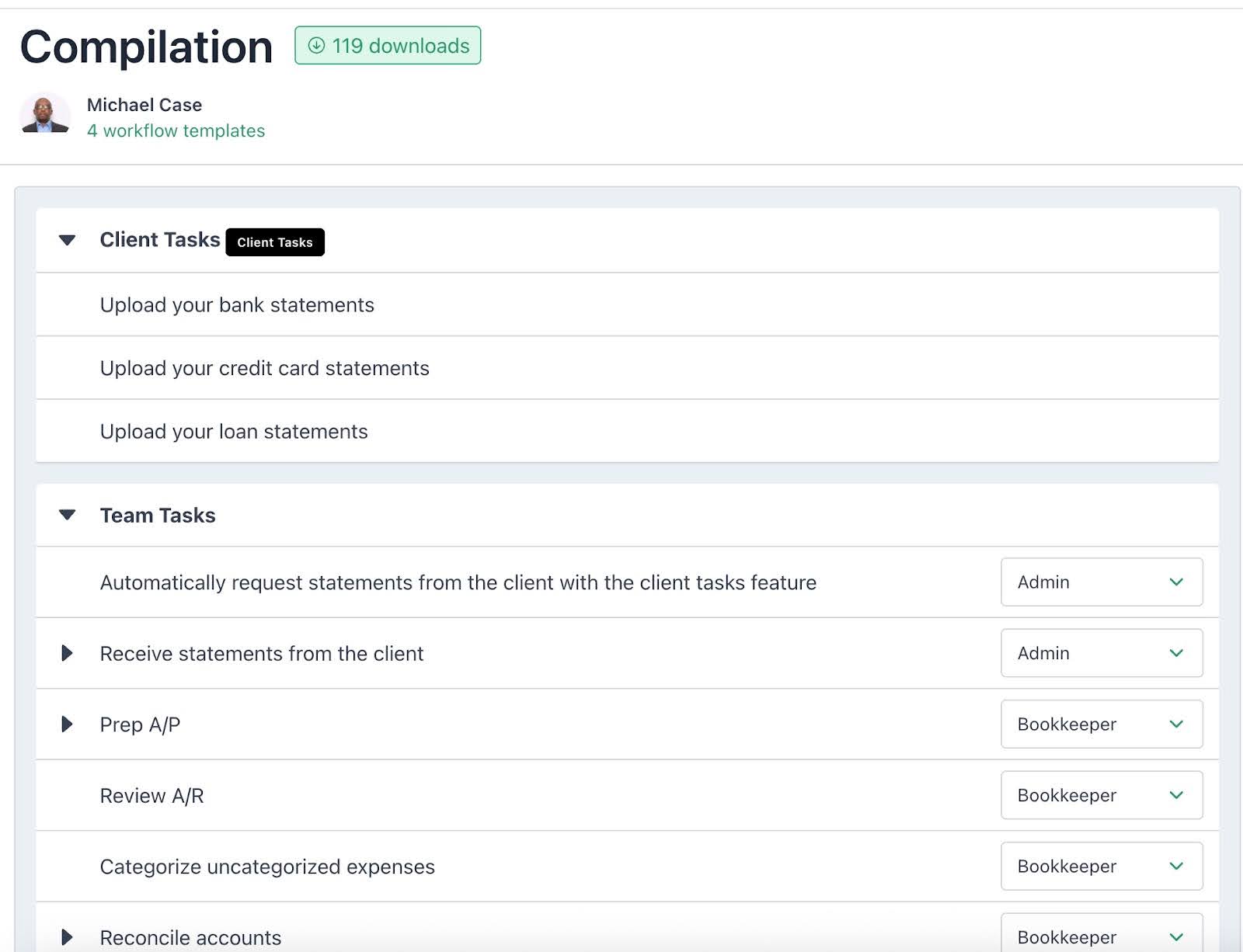Click the 119 downloads badge
This screenshot has width=1243, height=952.
click(388, 46)
